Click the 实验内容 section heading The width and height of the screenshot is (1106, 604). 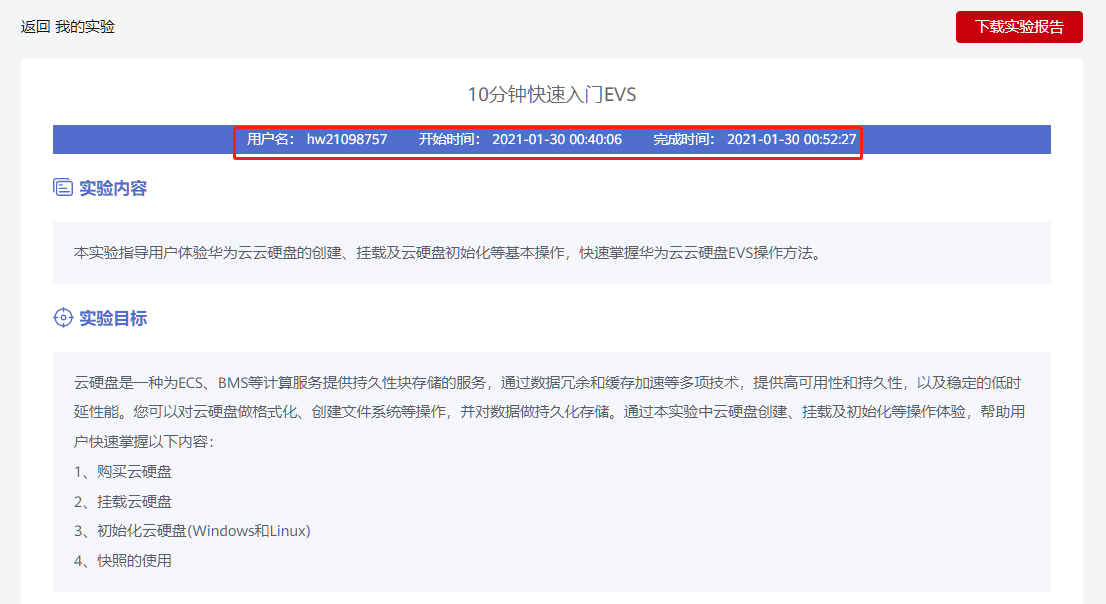(113, 188)
